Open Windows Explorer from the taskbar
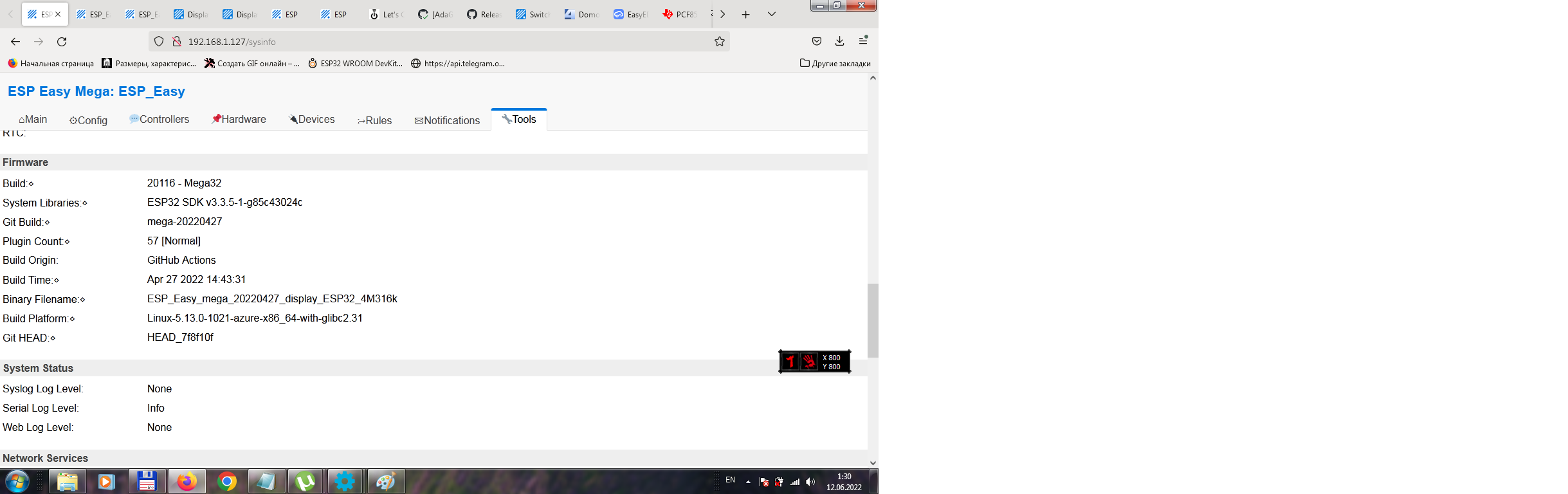 coord(68,481)
